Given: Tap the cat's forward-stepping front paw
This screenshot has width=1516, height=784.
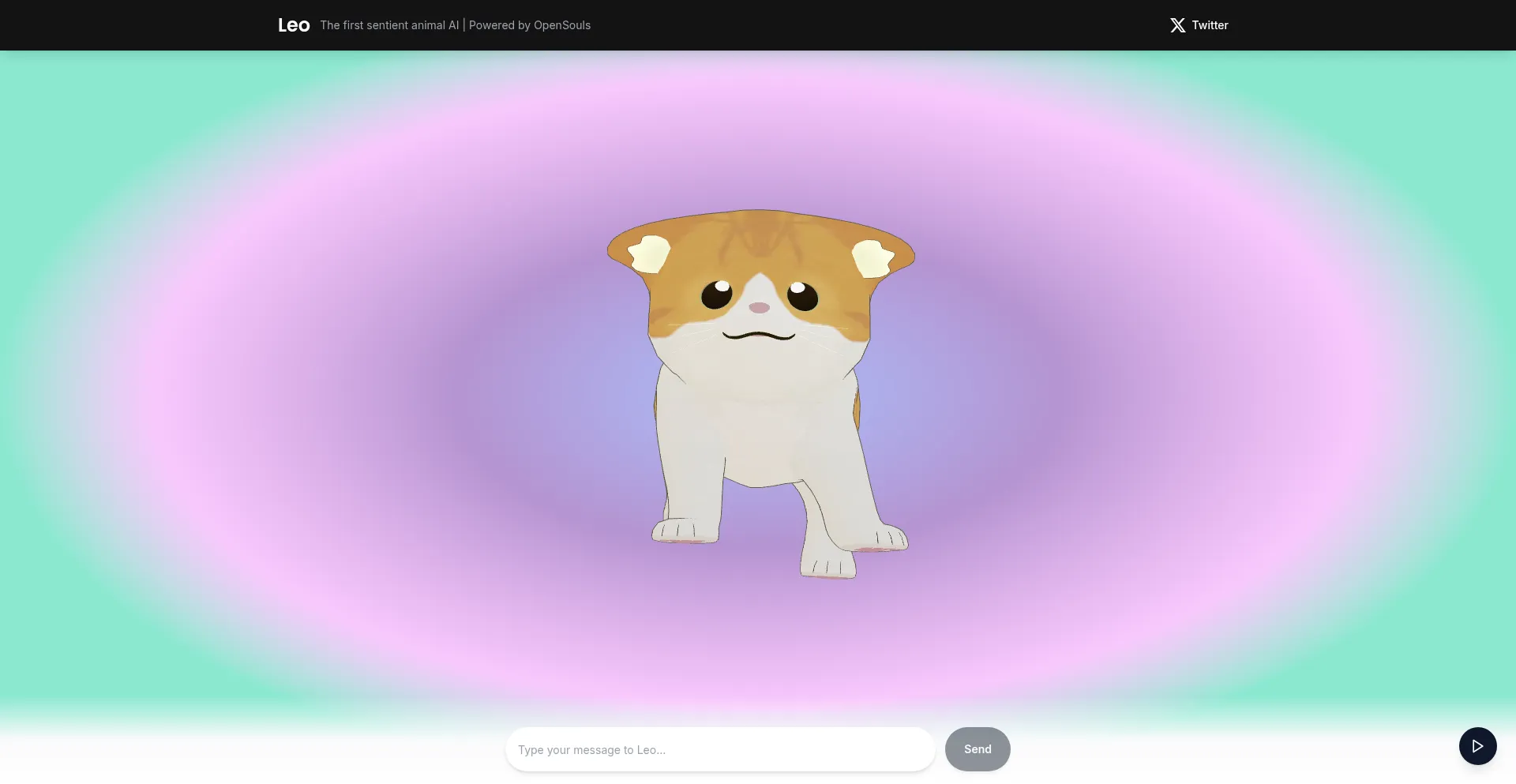Looking at the screenshot, I should 827,565.
